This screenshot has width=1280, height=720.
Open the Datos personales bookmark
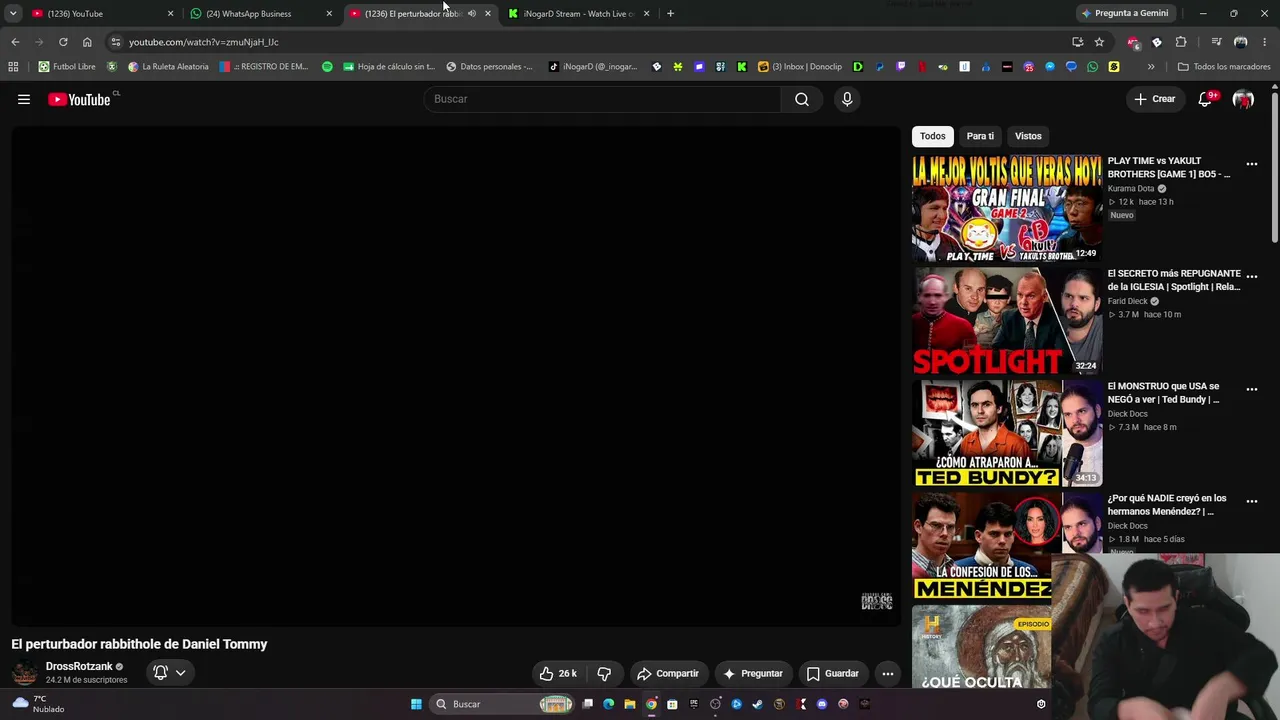489,67
